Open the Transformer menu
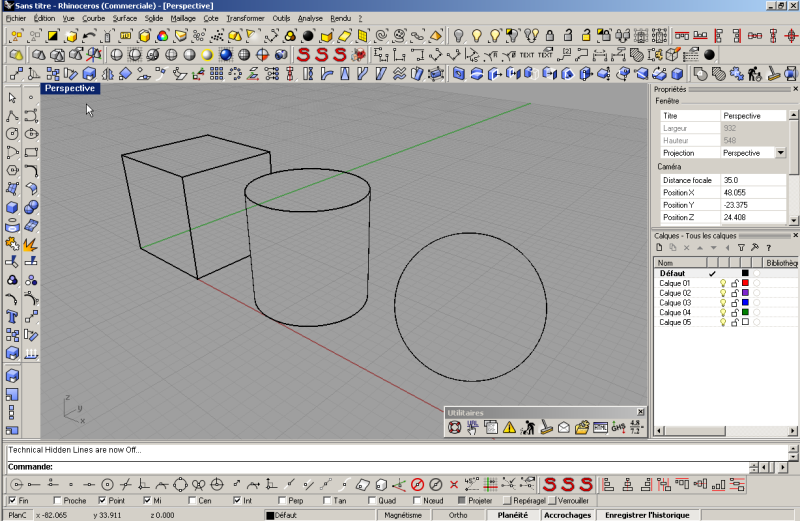The height and width of the screenshot is (521, 800). point(245,18)
